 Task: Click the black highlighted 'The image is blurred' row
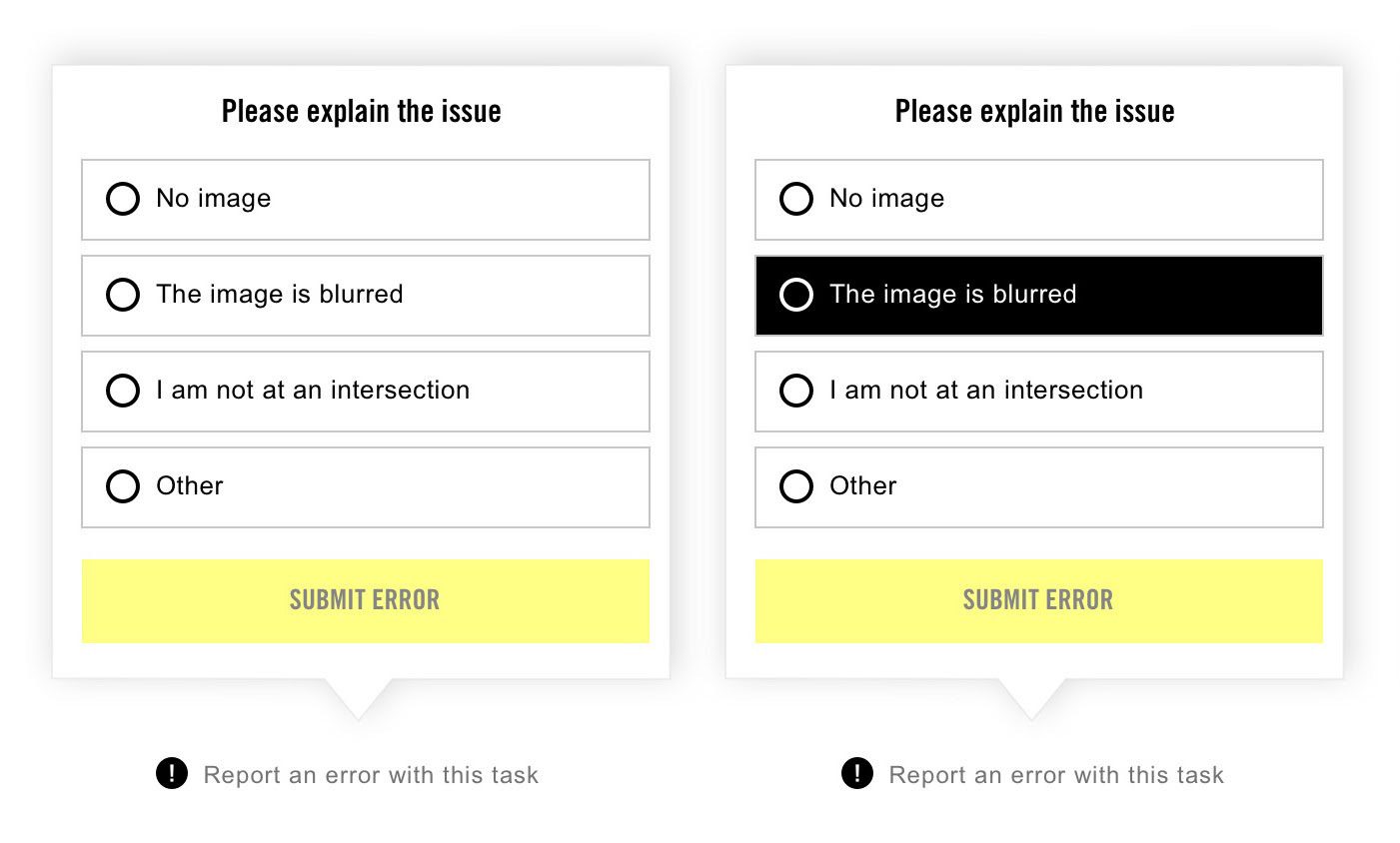[x=1039, y=296]
